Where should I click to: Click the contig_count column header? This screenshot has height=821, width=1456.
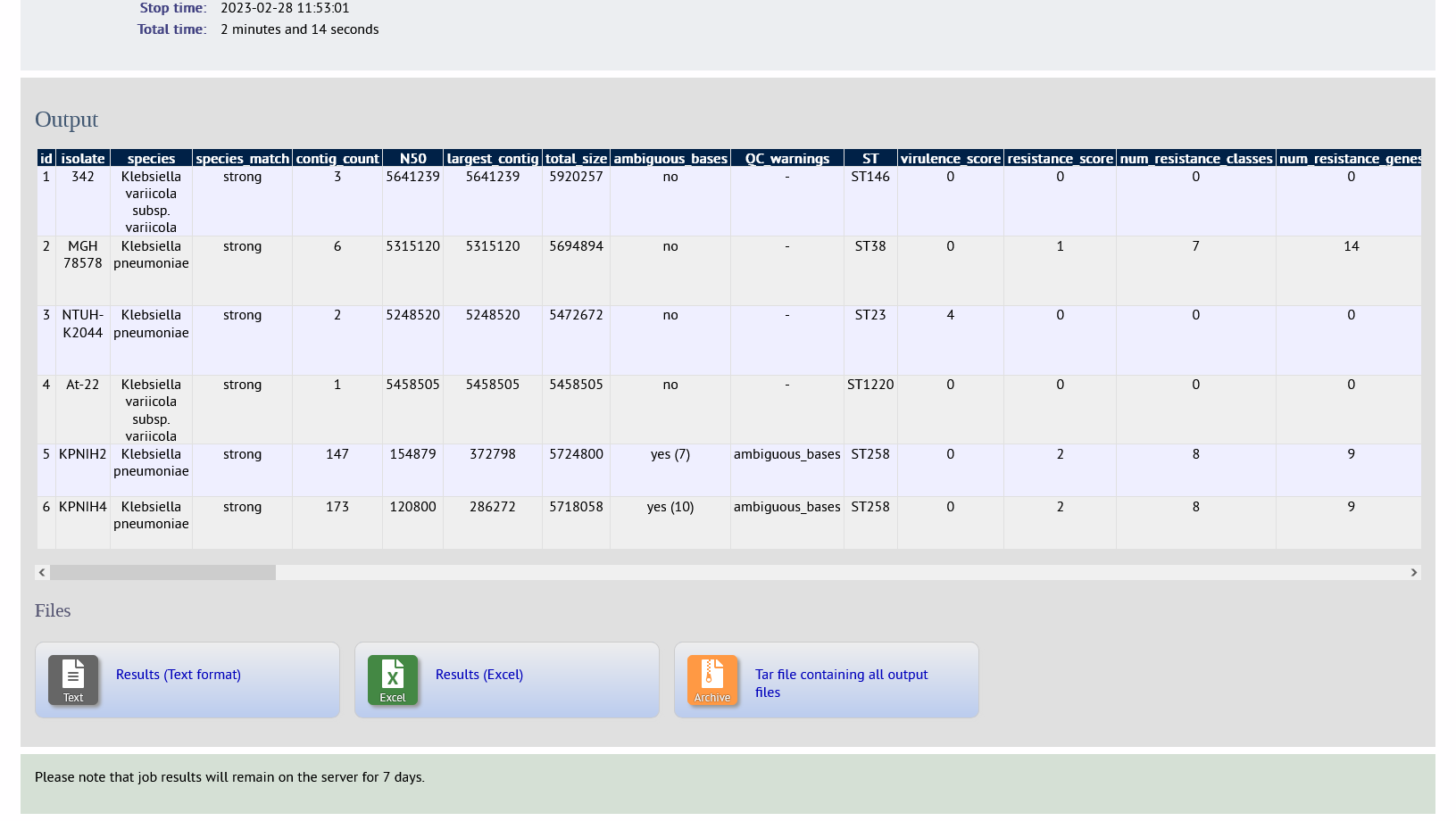click(x=337, y=159)
